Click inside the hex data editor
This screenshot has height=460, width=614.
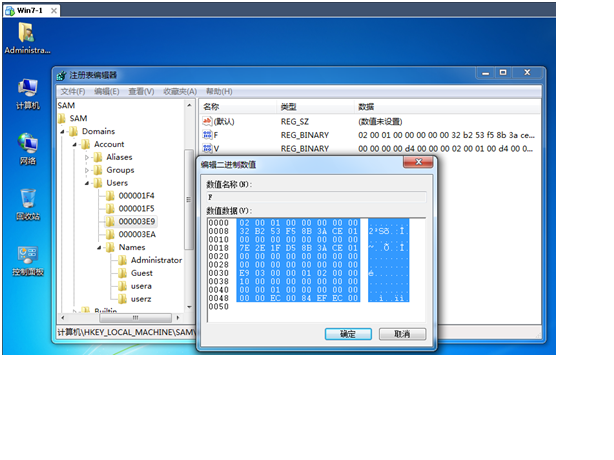click(x=316, y=270)
